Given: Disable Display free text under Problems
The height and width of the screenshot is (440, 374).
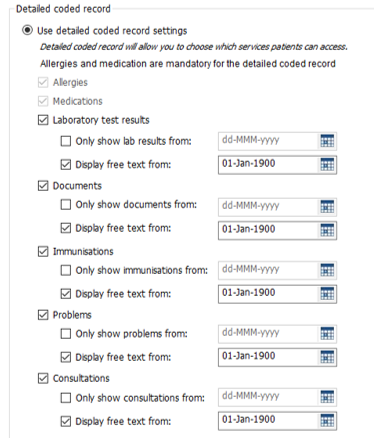Looking at the screenshot, I should [x=66, y=357].
